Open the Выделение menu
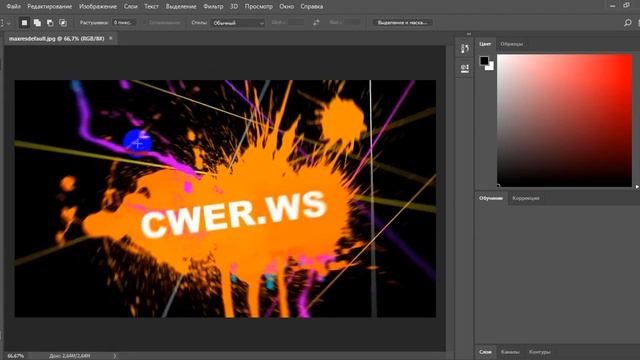The height and width of the screenshot is (360, 640). point(181,7)
